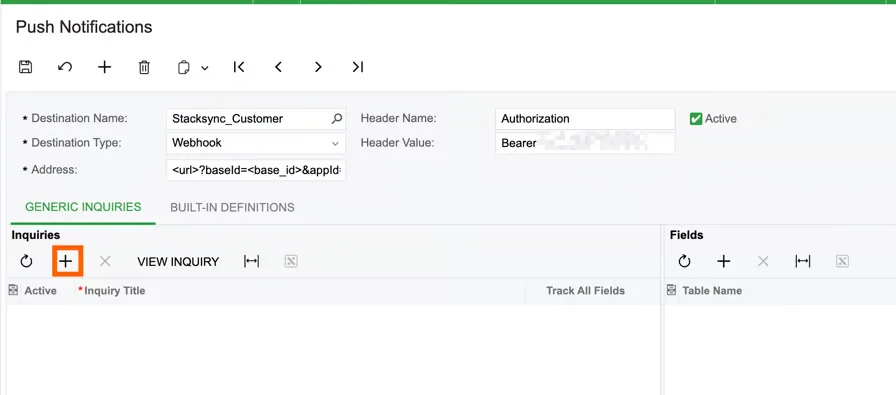
Task: Delete row in Inquiries grid
Action: [x=105, y=261]
